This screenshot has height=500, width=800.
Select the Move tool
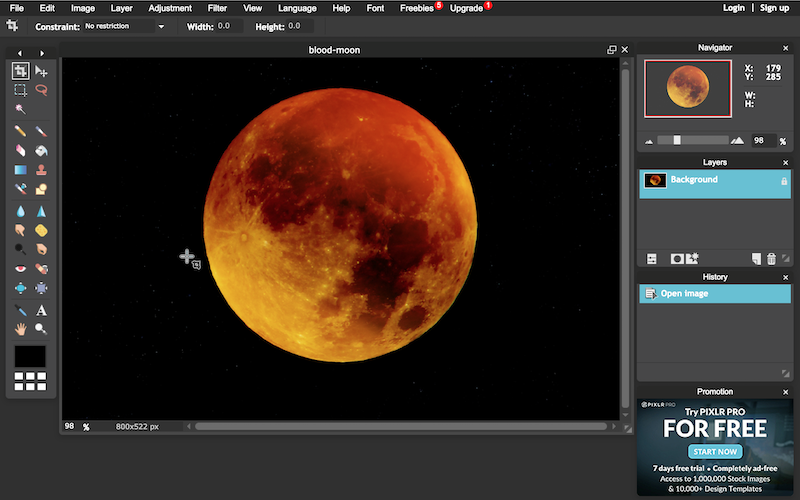tap(41, 71)
